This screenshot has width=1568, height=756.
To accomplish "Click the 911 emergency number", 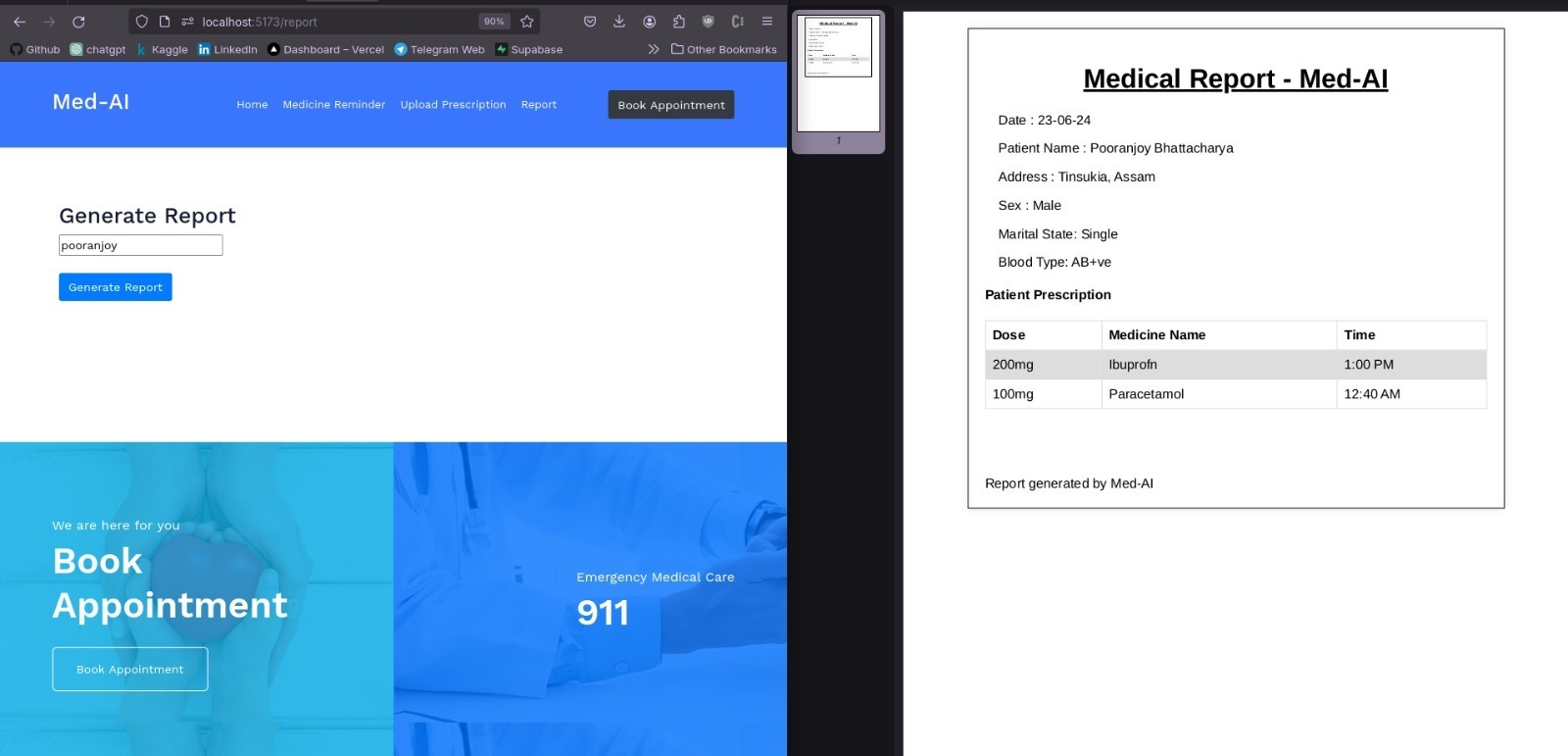I will (603, 613).
